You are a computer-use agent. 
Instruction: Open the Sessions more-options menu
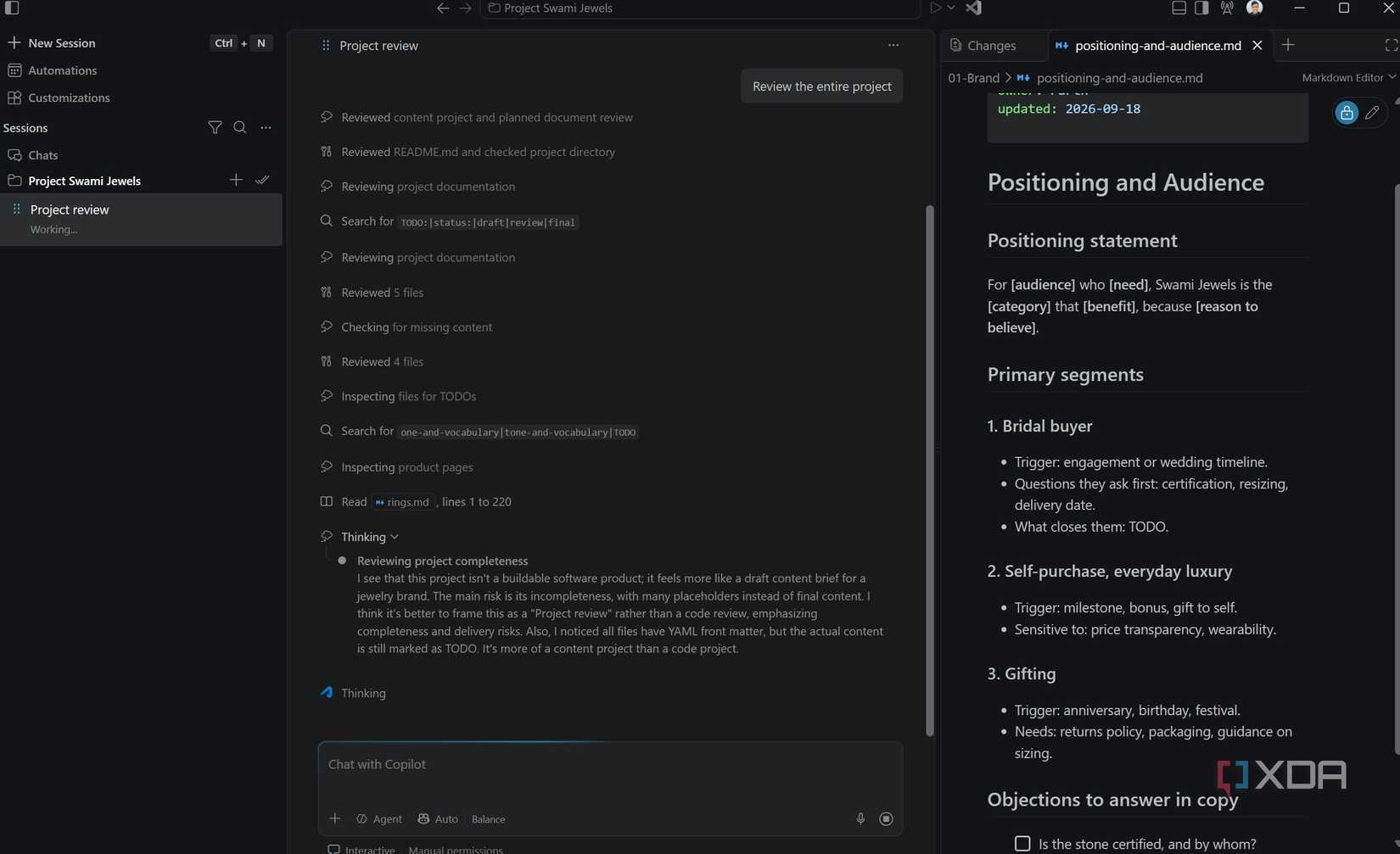266,127
